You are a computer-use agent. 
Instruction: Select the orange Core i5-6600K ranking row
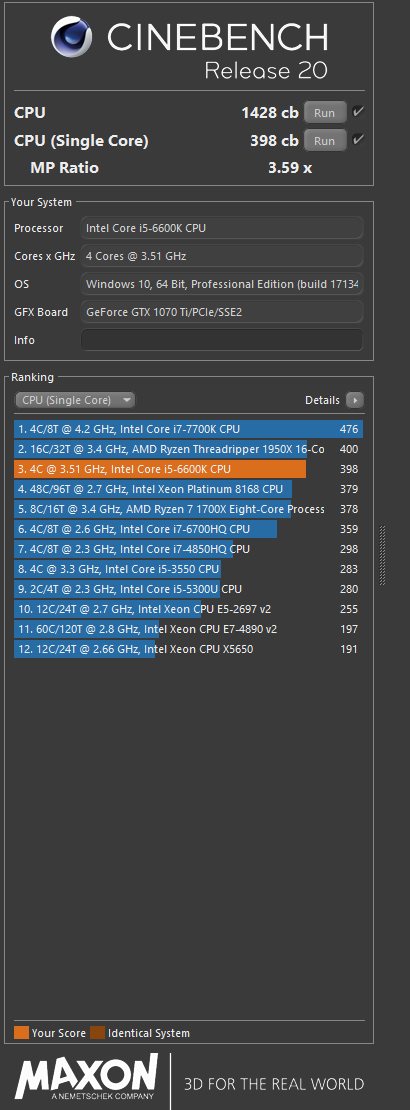(x=188, y=469)
